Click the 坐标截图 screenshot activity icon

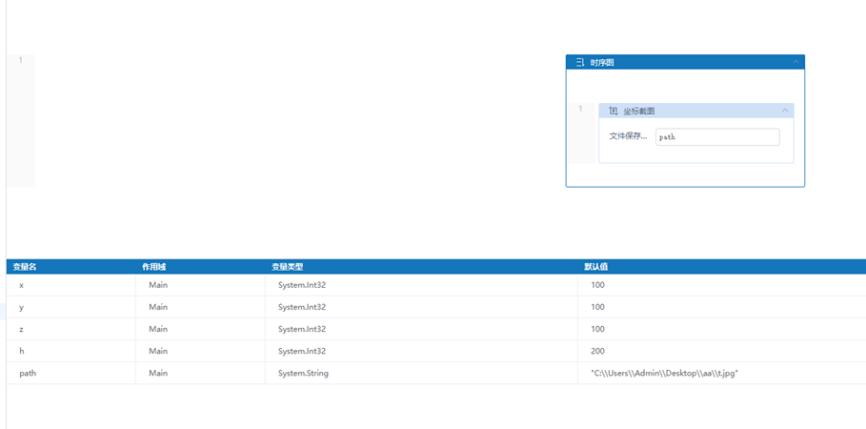pos(613,111)
